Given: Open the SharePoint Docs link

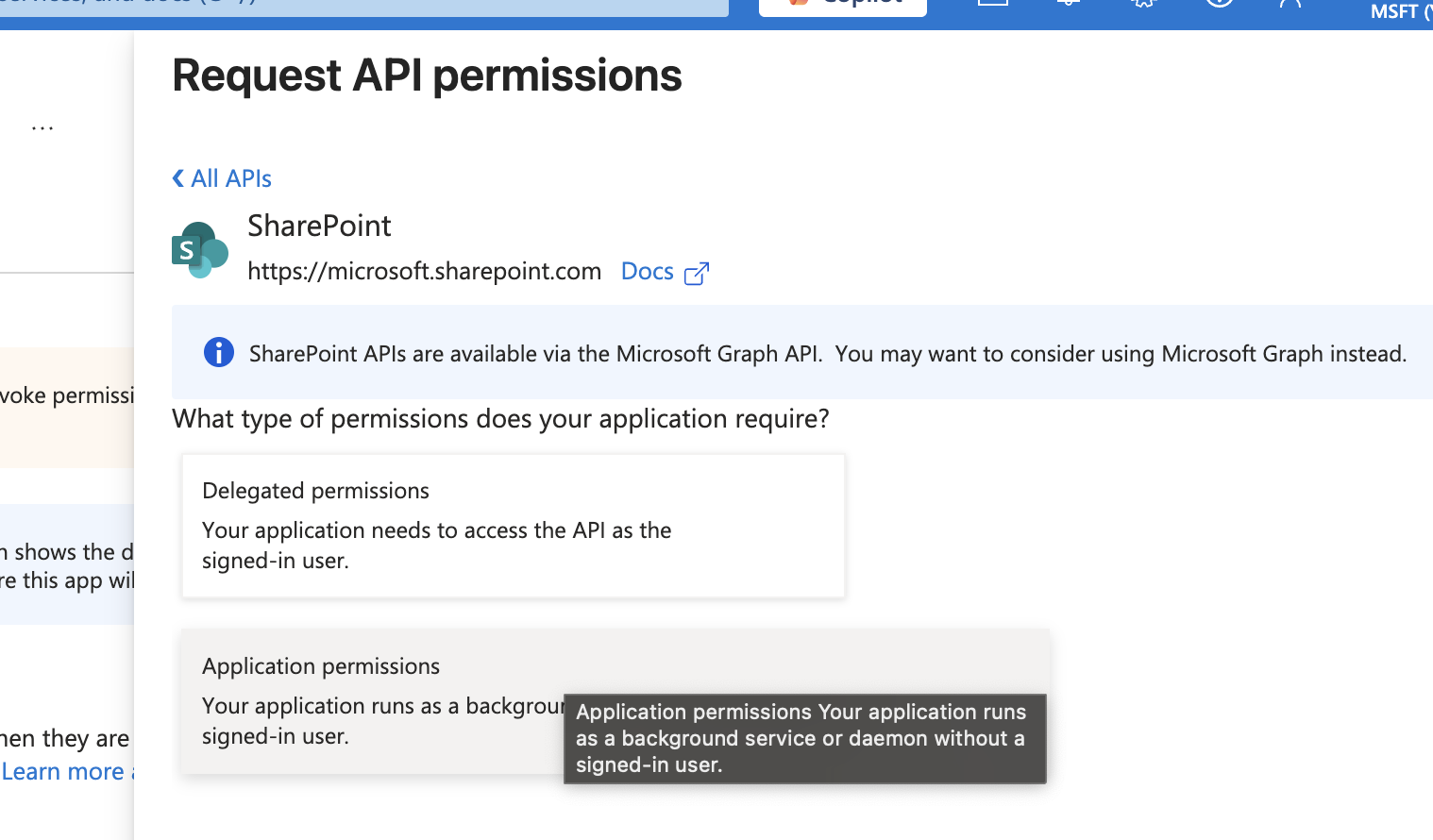Looking at the screenshot, I should 648,272.
